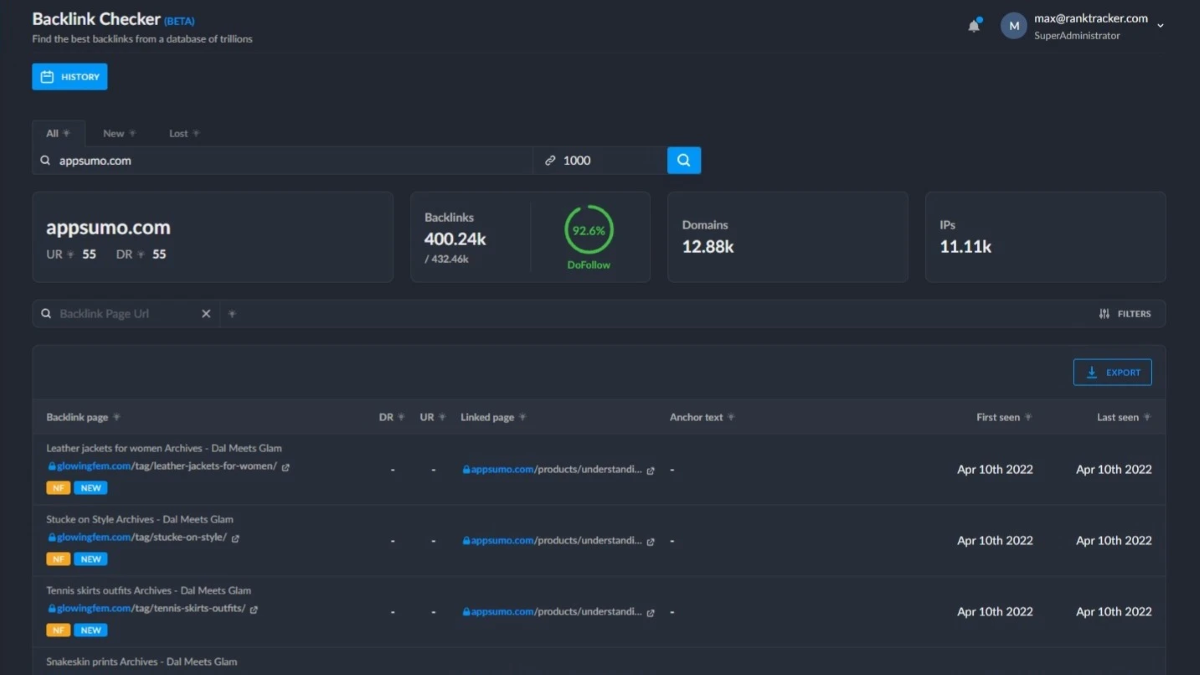Click the M user avatar

[1014, 26]
